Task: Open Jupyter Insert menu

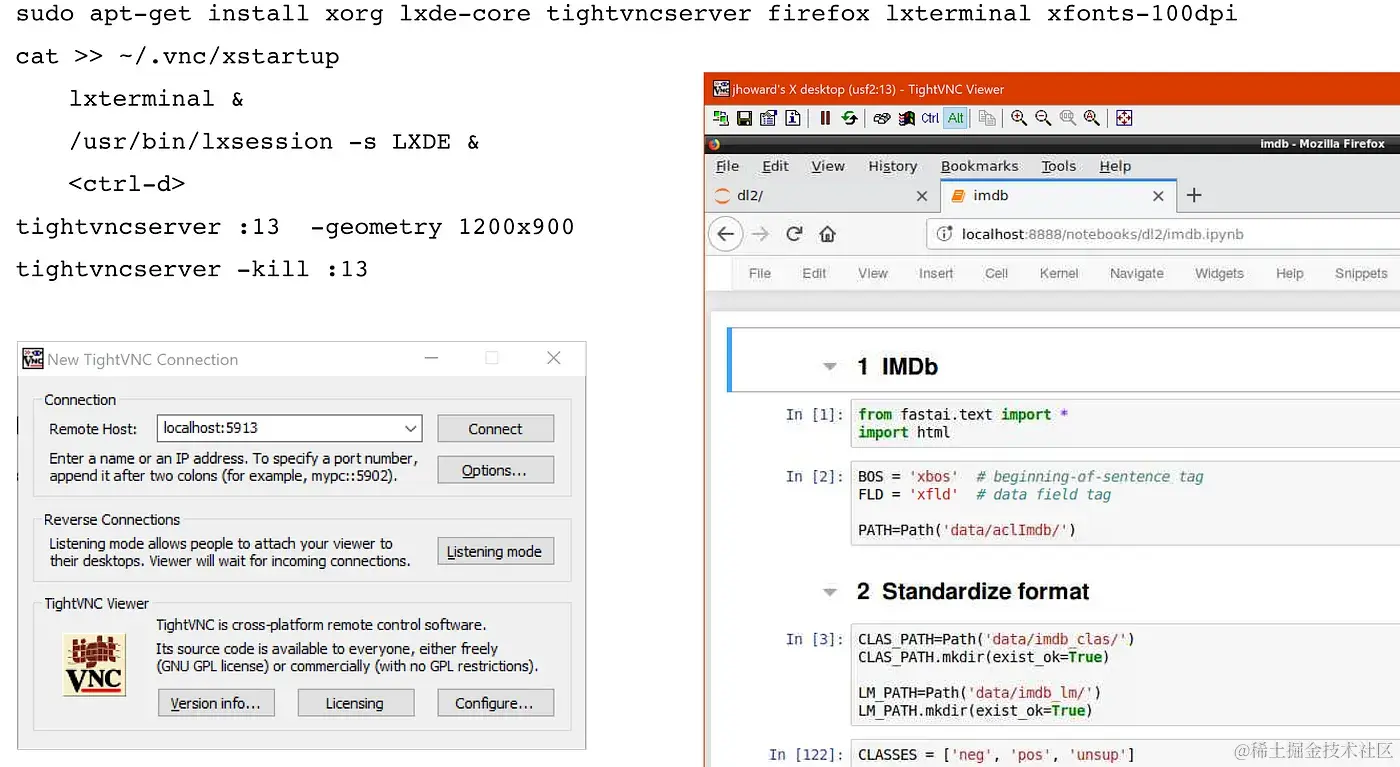Action: 936,273
